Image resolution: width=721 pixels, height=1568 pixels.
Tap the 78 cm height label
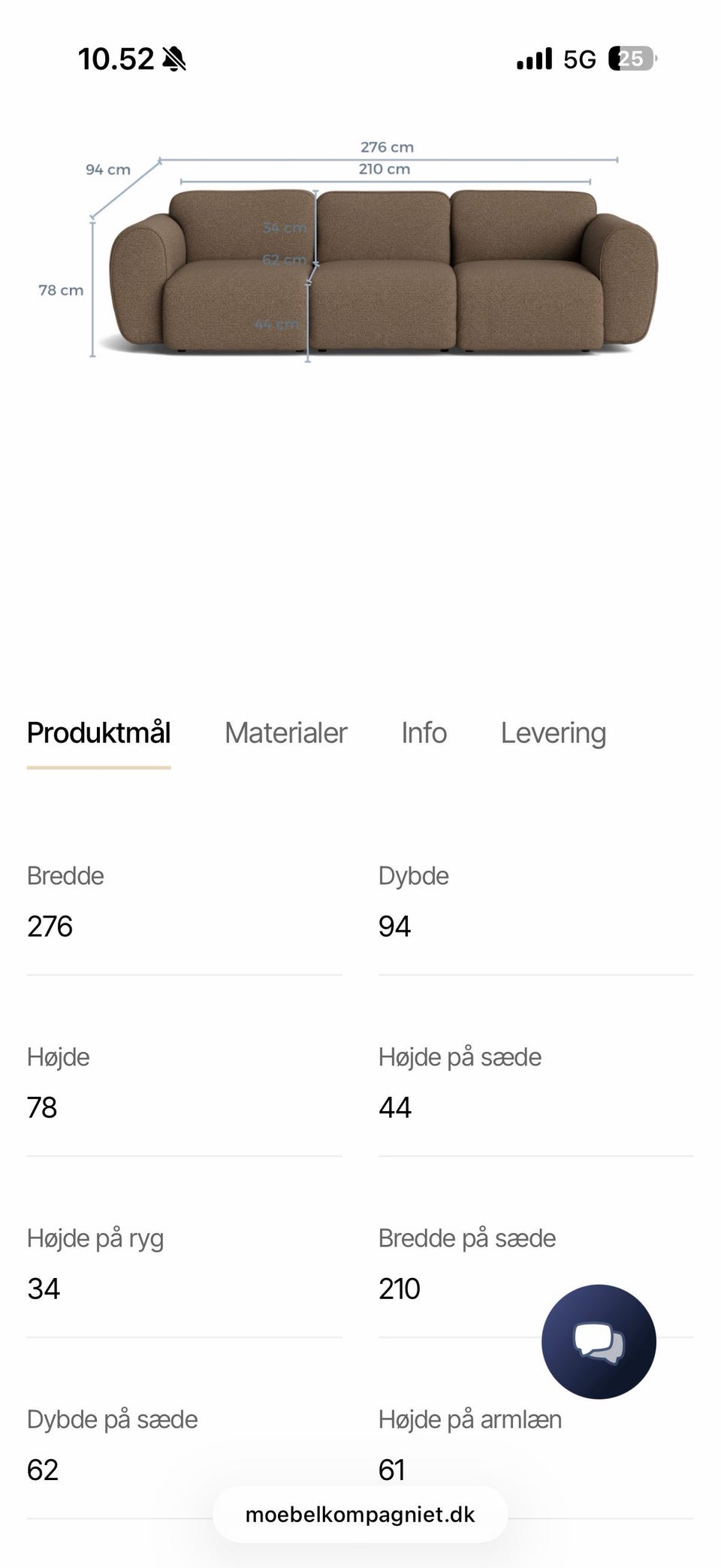[x=61, y=290]
